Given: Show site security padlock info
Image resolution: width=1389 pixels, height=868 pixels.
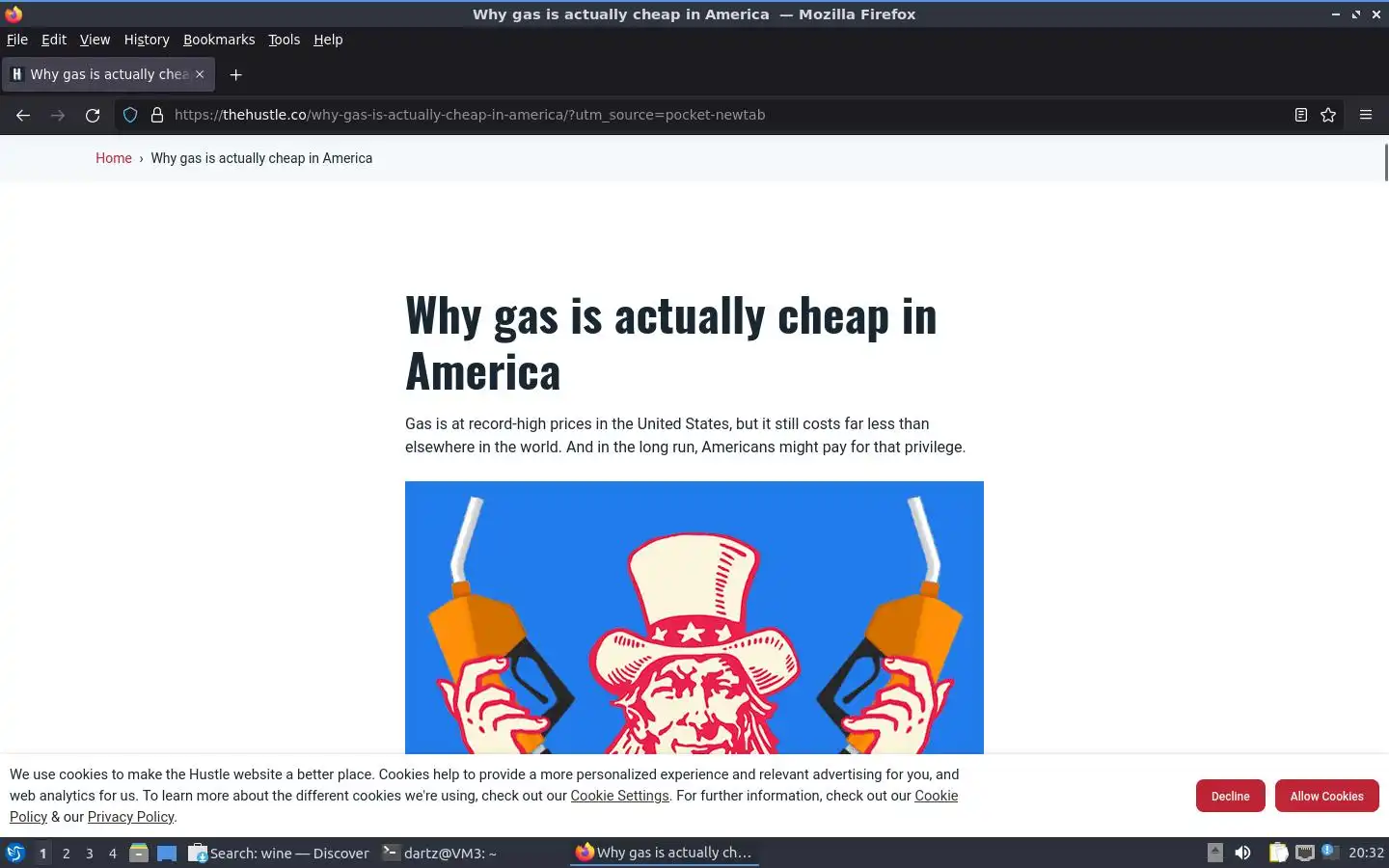Looking at the screenshot, I should 157,115.
